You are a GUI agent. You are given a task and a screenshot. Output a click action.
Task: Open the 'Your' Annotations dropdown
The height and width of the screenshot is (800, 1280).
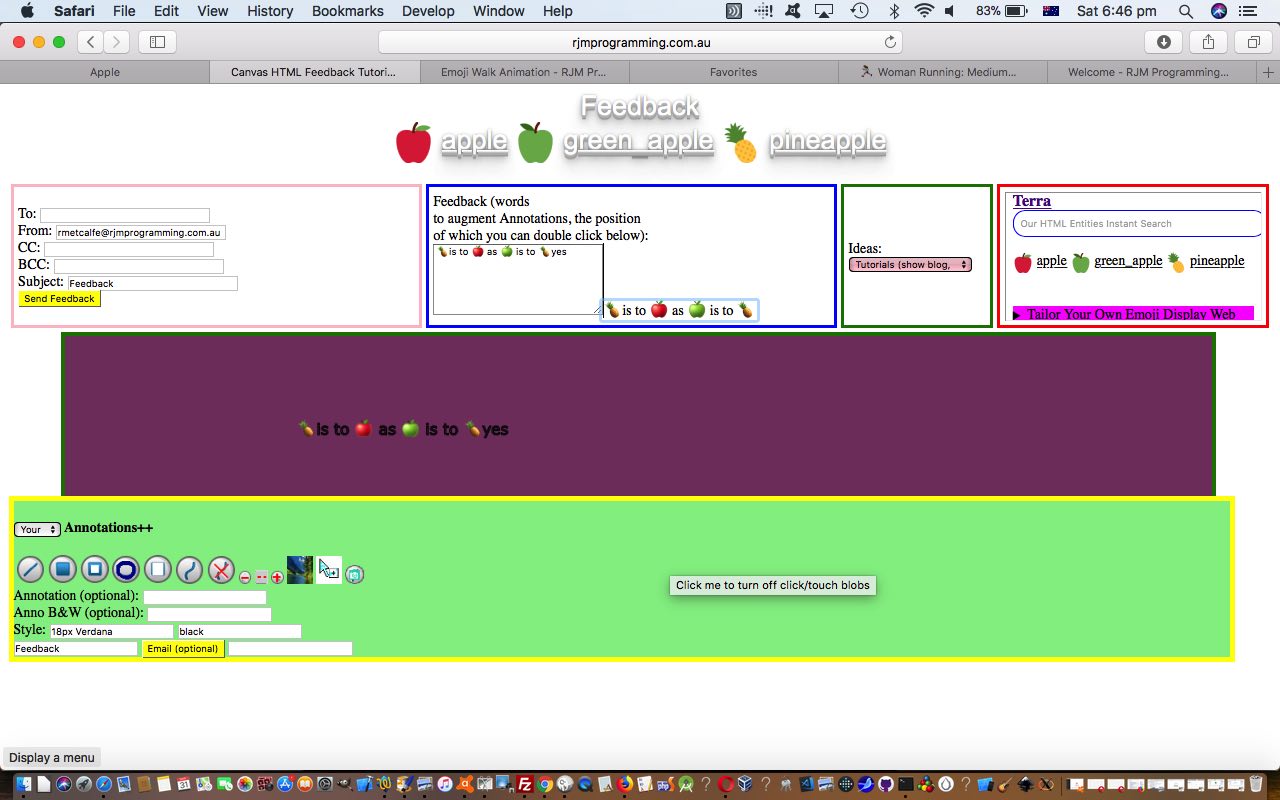click(x=37, y=529)
